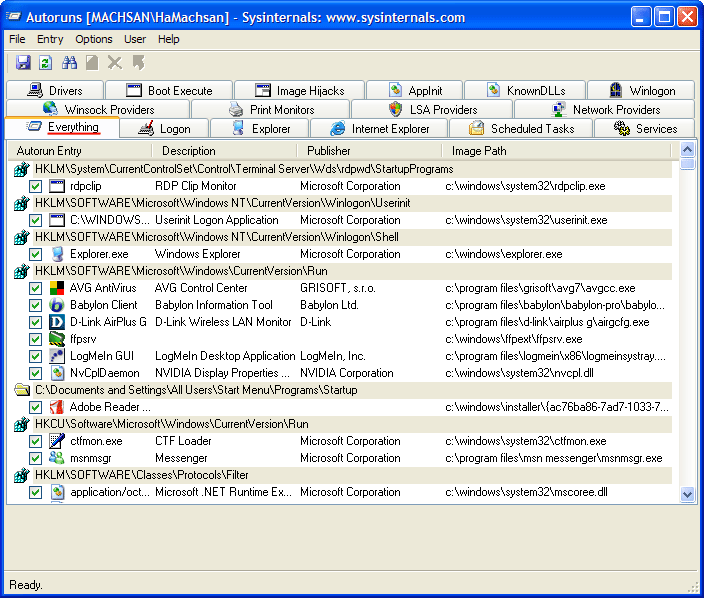704x598 pixels.
Task: Uncheck the rdpclip entry checkbox
Action: click(x=36, y=186)
